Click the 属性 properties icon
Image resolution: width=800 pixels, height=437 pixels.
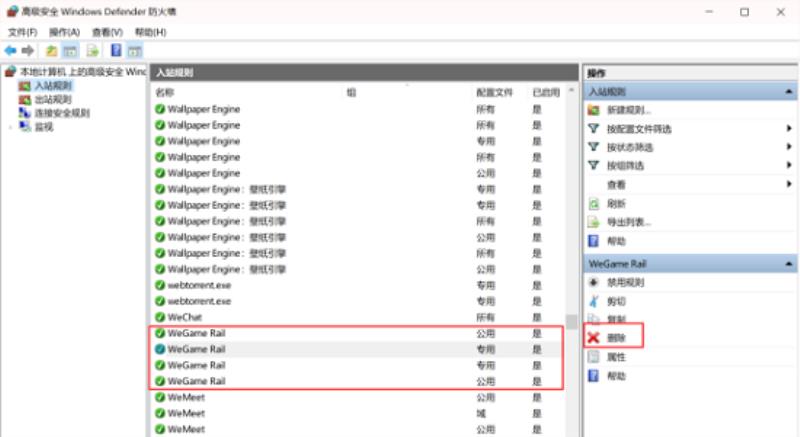coord(593,357)
